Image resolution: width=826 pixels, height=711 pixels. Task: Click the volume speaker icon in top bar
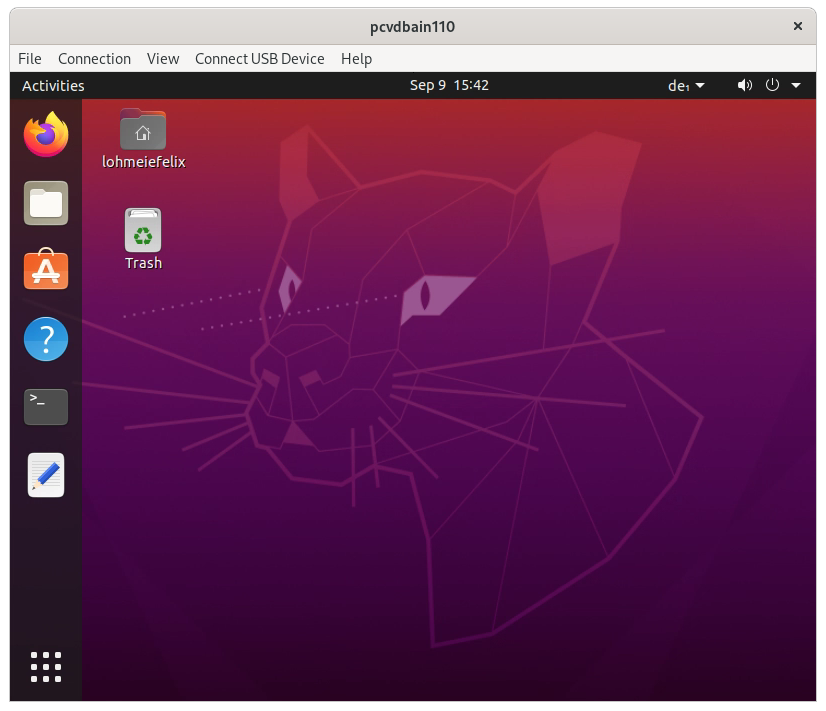pyautogui.click(x=744, y=85)
